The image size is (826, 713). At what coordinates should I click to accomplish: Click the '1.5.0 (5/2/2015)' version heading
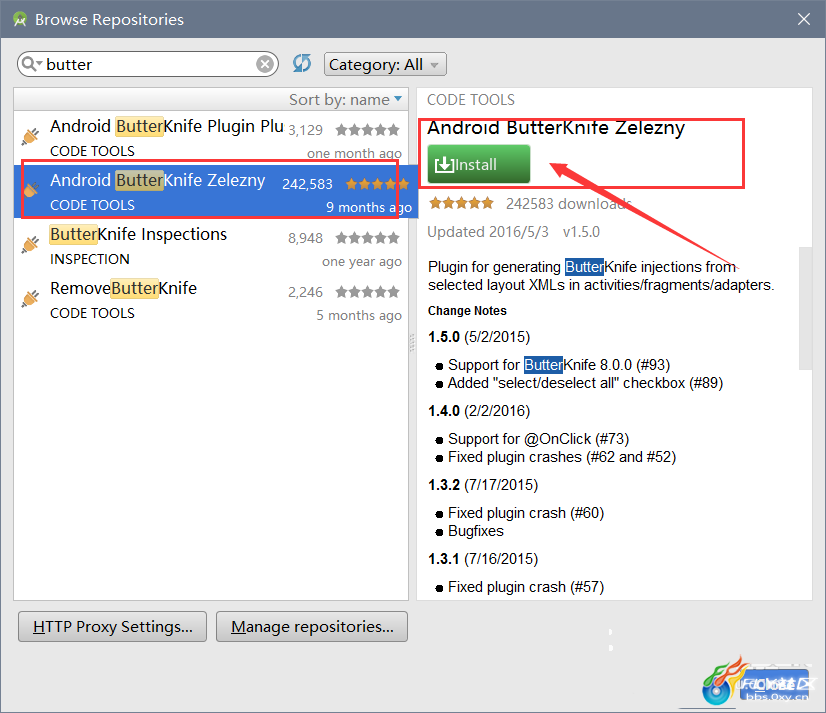479,337
